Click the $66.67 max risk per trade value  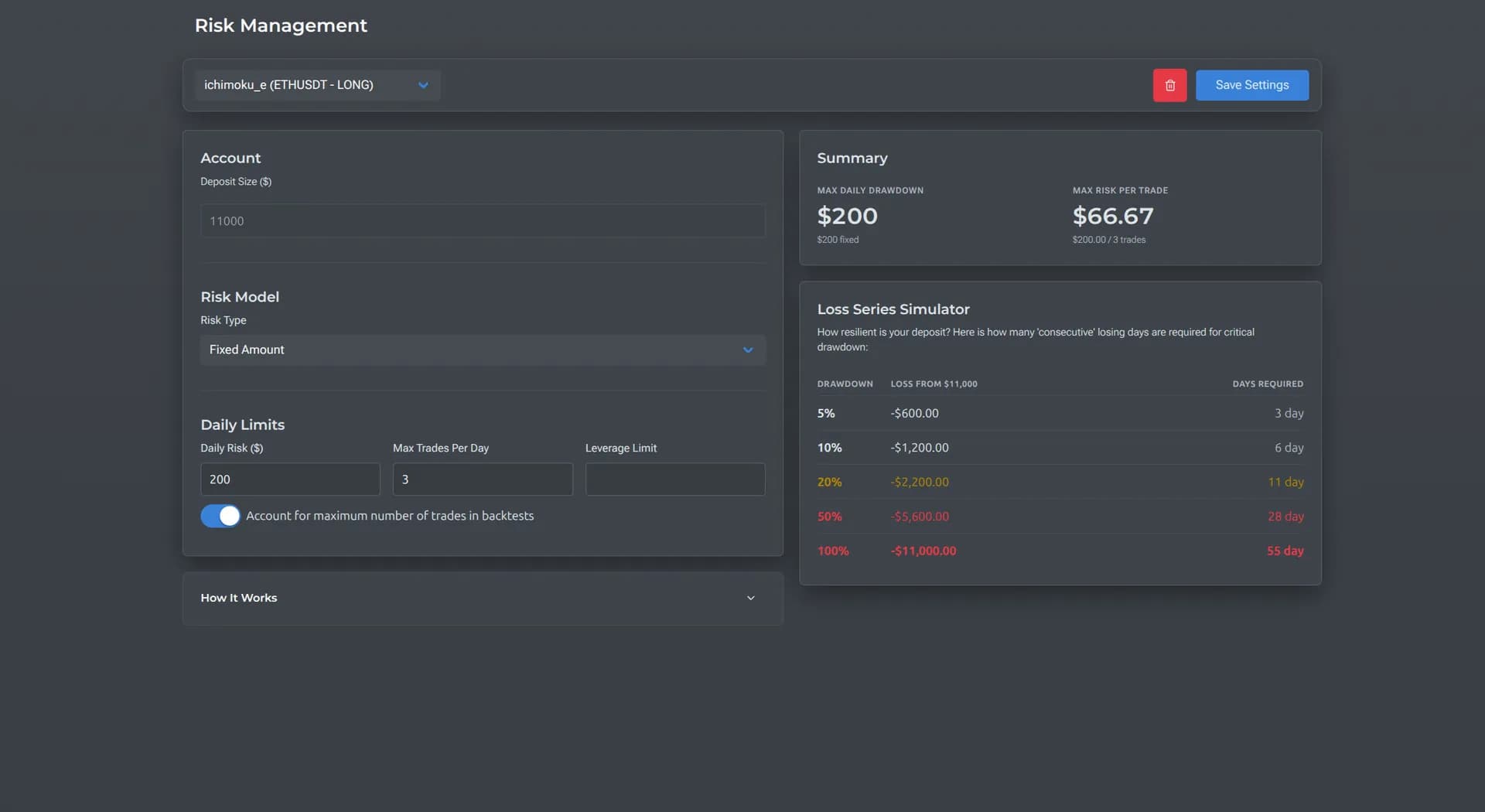point(1113,216)
